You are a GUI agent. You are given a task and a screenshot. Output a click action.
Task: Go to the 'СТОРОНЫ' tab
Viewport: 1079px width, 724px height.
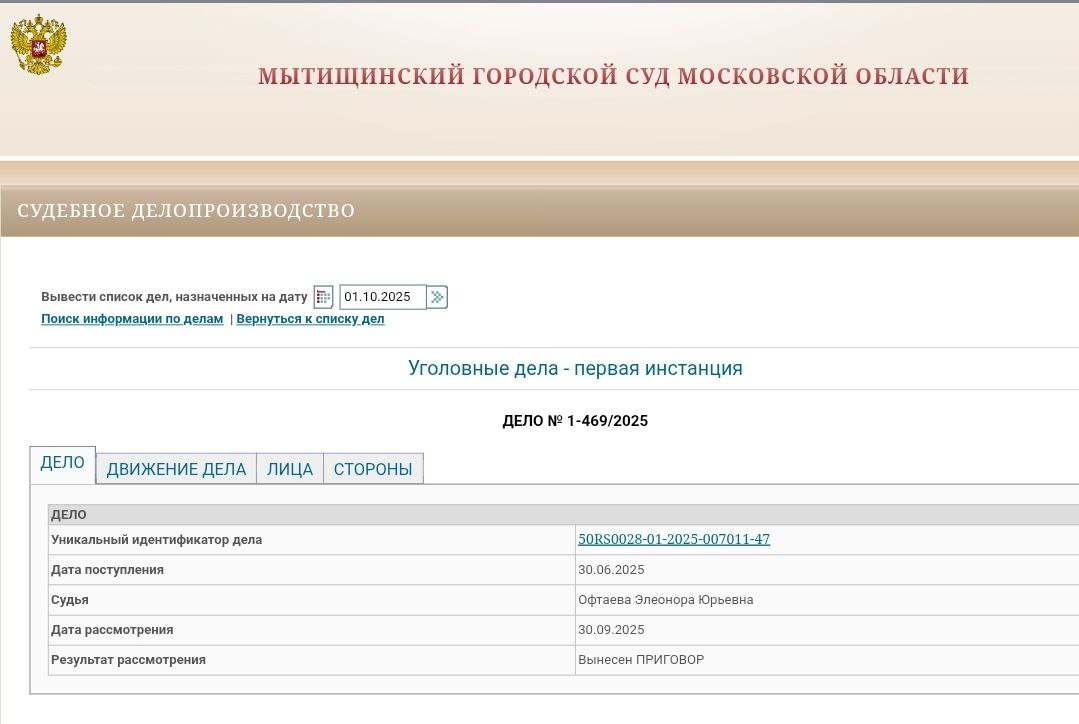[x=373, y=469]
